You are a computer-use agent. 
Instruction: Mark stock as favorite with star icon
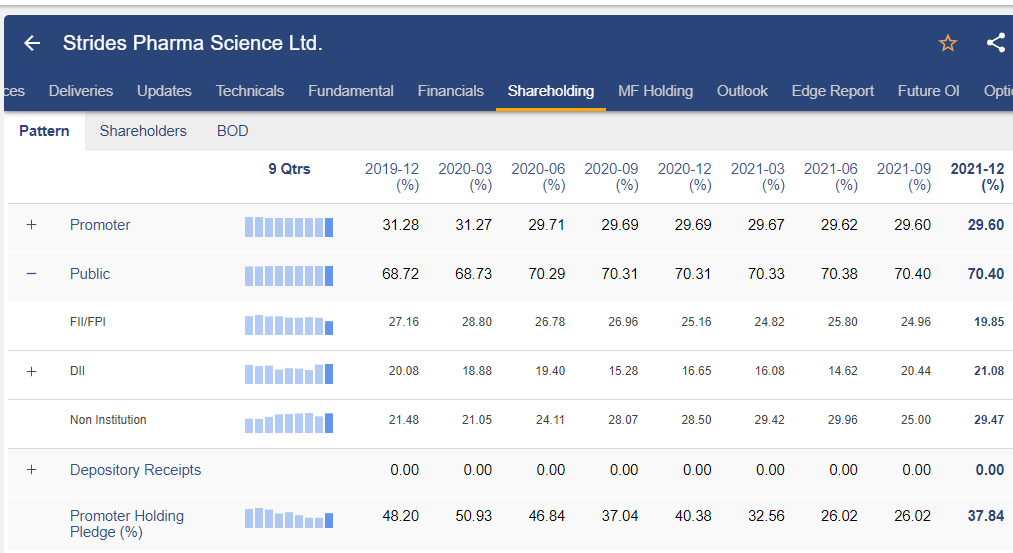tap(948, 43)
